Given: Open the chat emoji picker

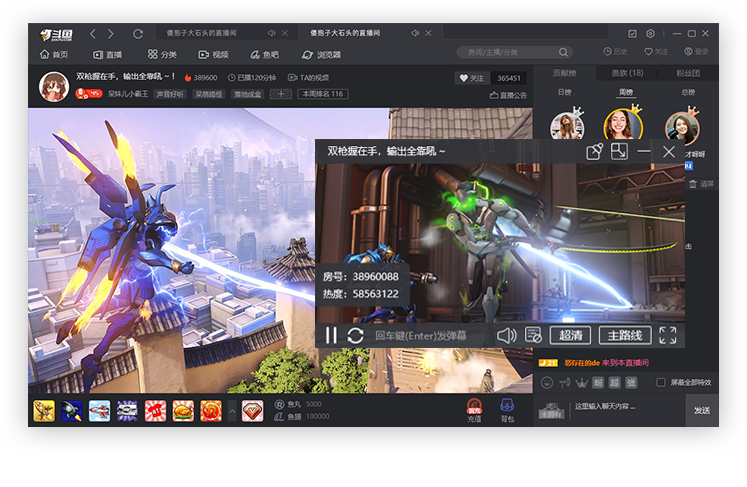Looking at the screenshot, I should pyautogui.click(x=547, y=382).
